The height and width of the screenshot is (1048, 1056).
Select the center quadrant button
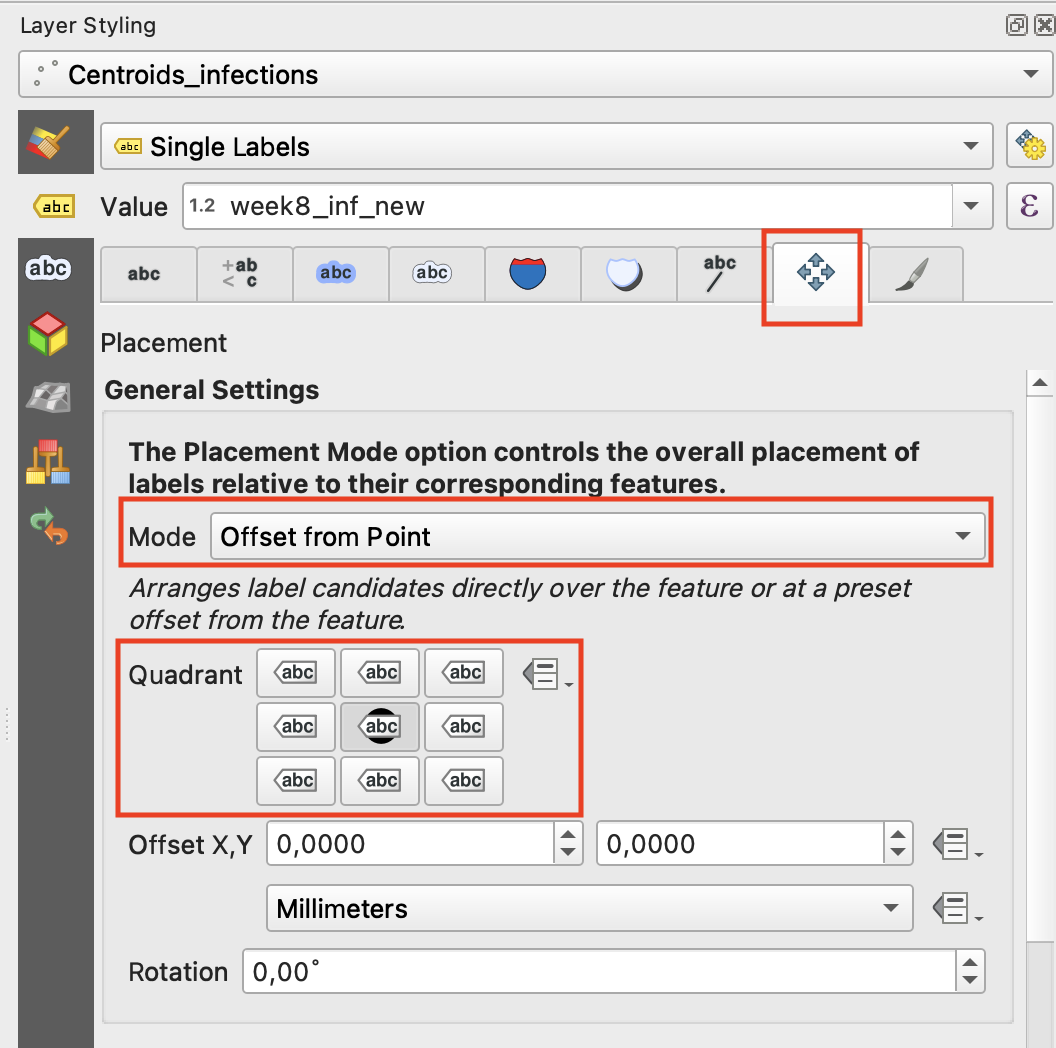point(380,727)
